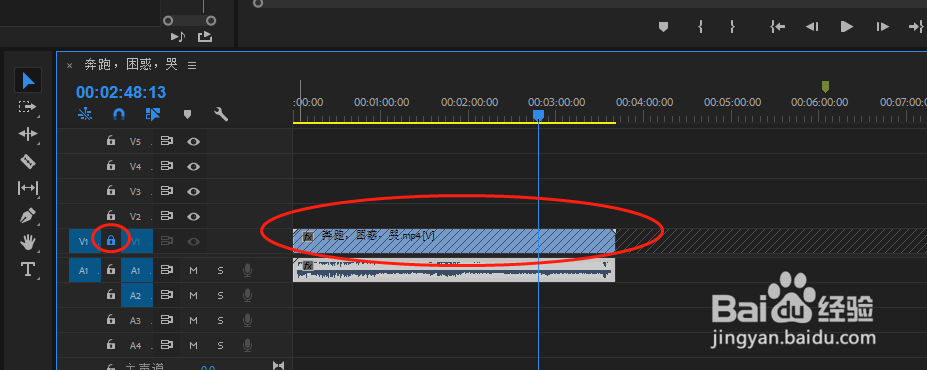Screen dimensions: 927x370
Task: Enable voice-over record on A1
Action: tap(247, 271)
